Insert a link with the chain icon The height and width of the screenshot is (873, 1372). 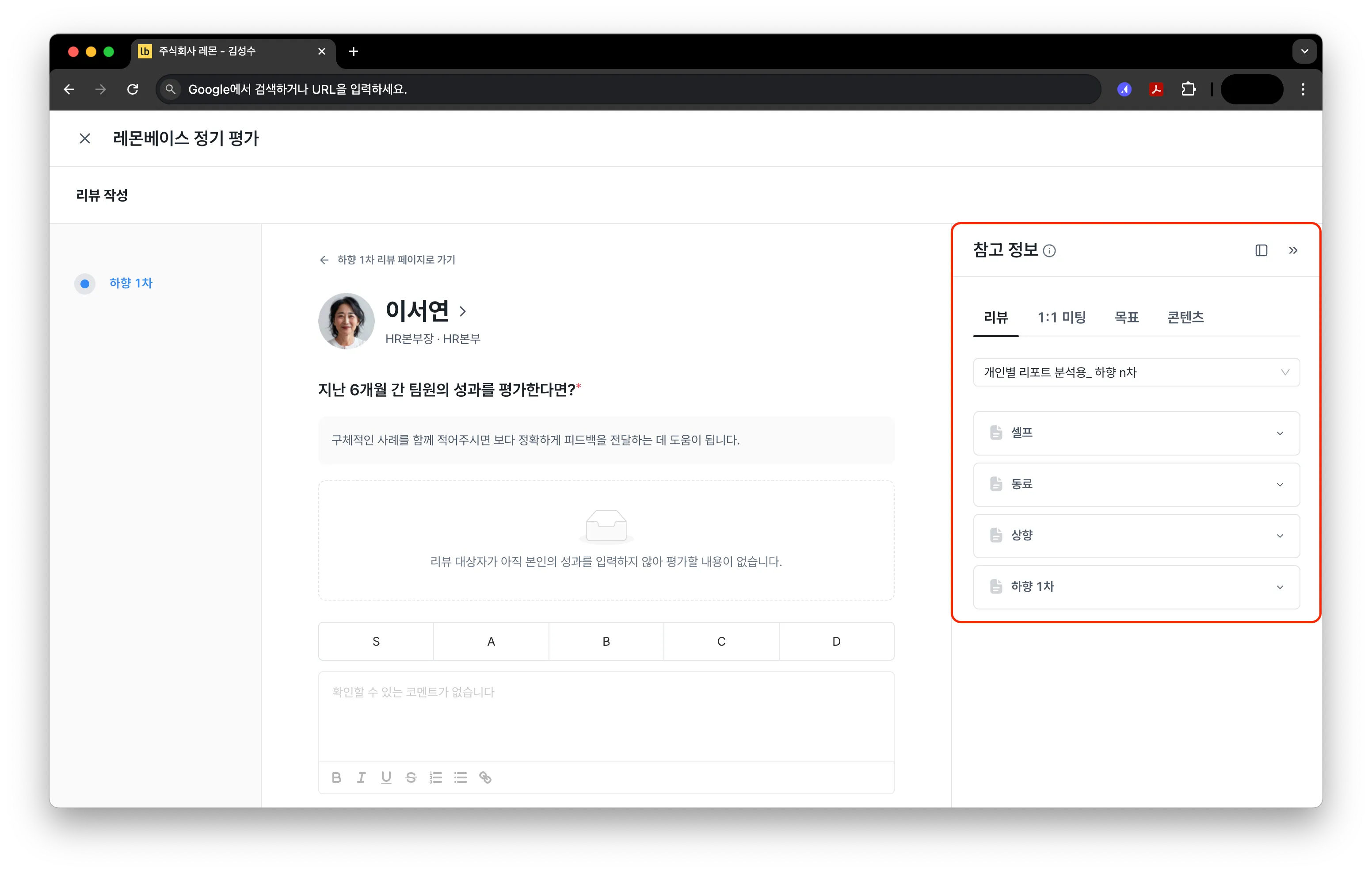coord(485,778)
